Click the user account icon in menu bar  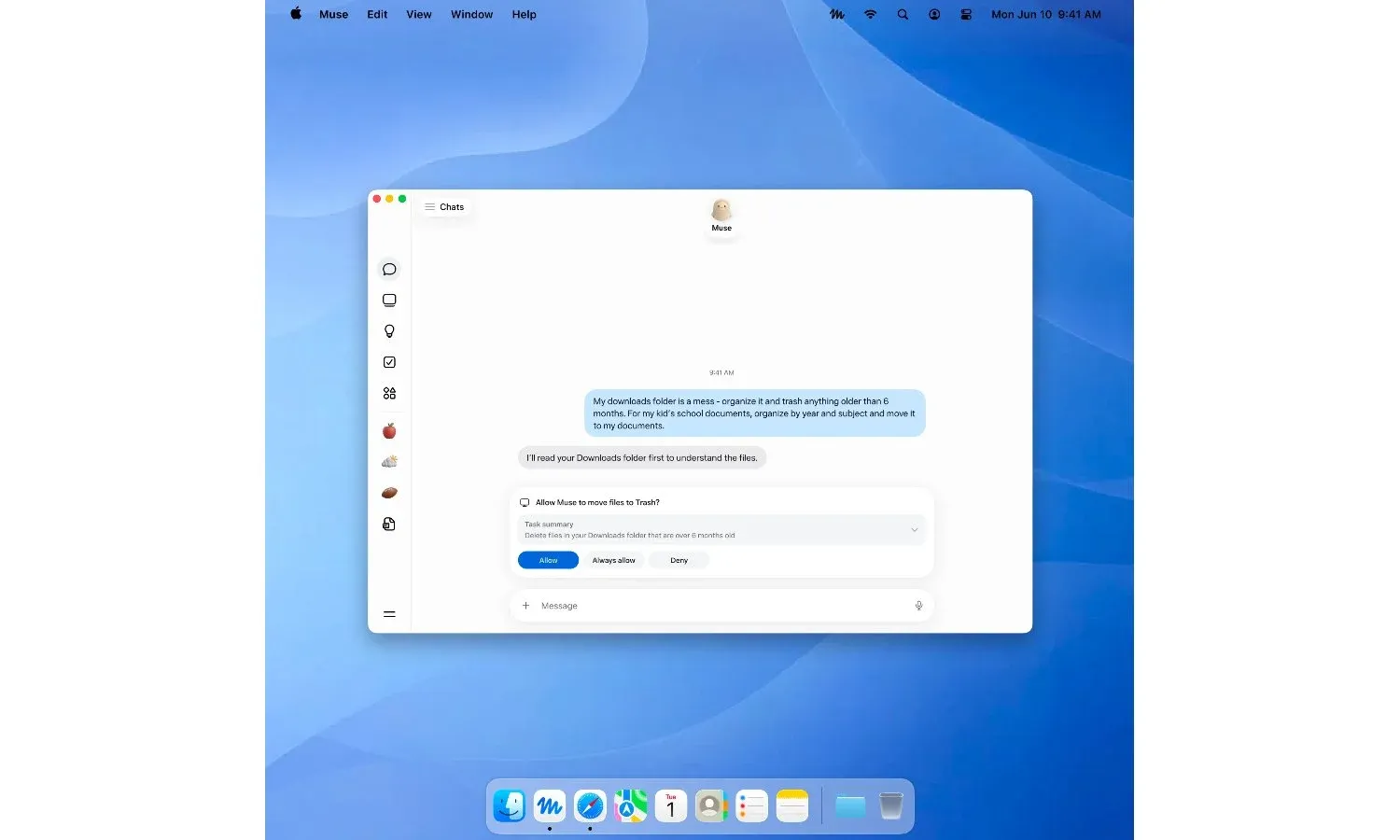pos(934,14)
